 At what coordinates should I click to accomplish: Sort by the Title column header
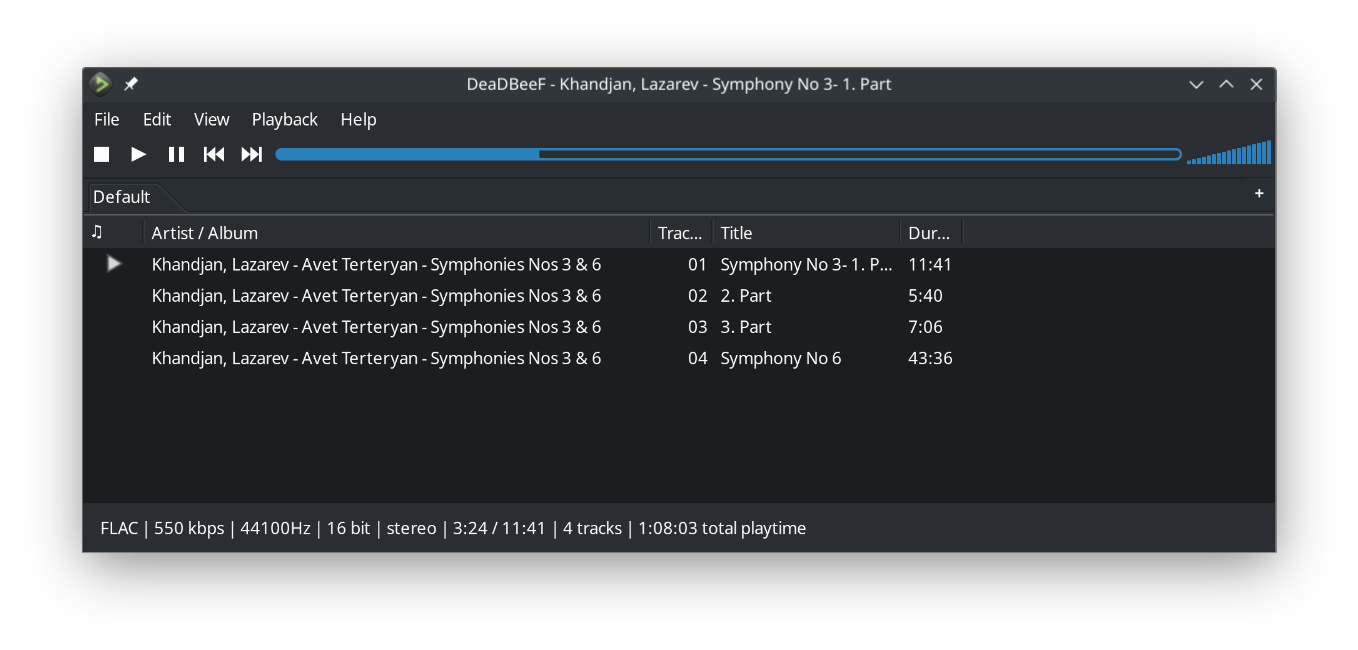[805, 233]
